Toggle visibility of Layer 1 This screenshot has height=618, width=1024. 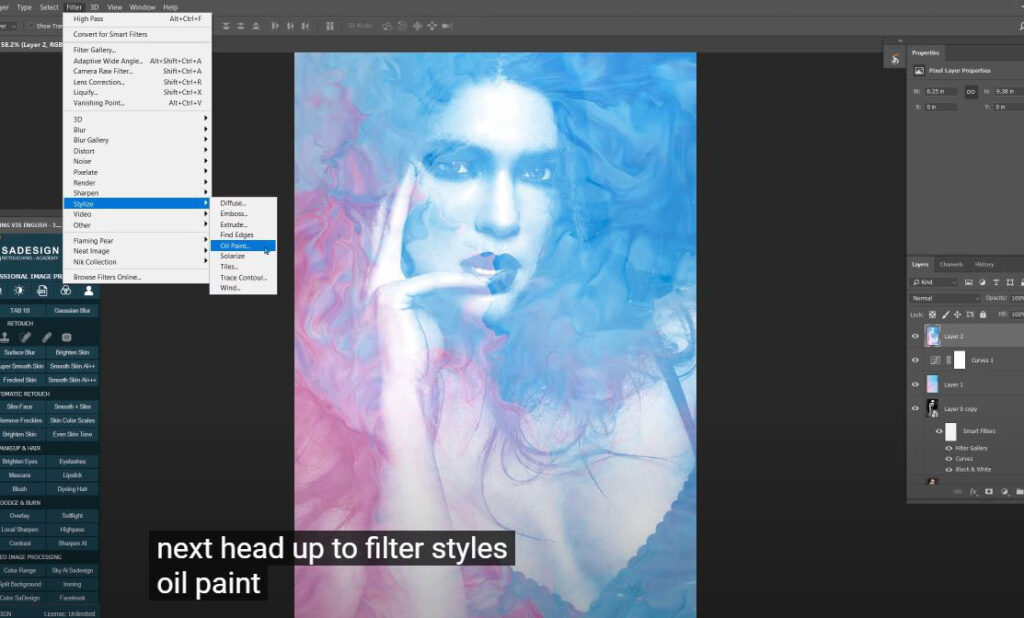[915, 383]
